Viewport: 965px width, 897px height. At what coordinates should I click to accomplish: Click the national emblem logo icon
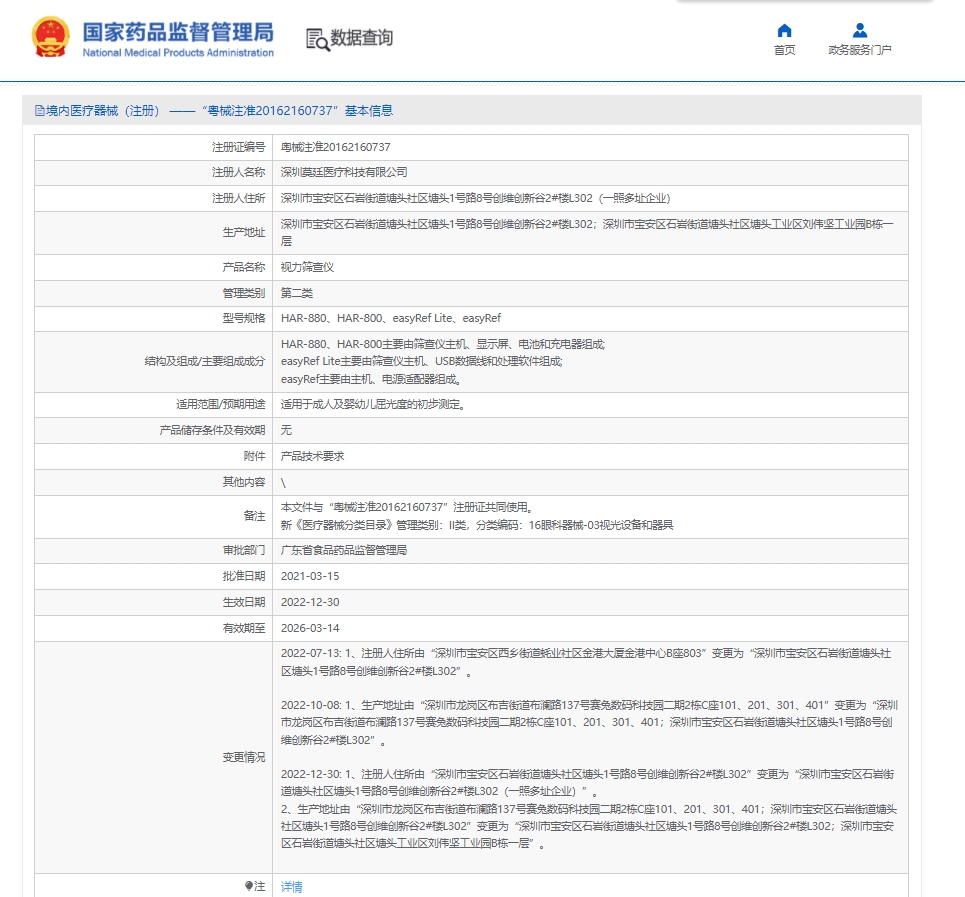click(x=50, y=37)
